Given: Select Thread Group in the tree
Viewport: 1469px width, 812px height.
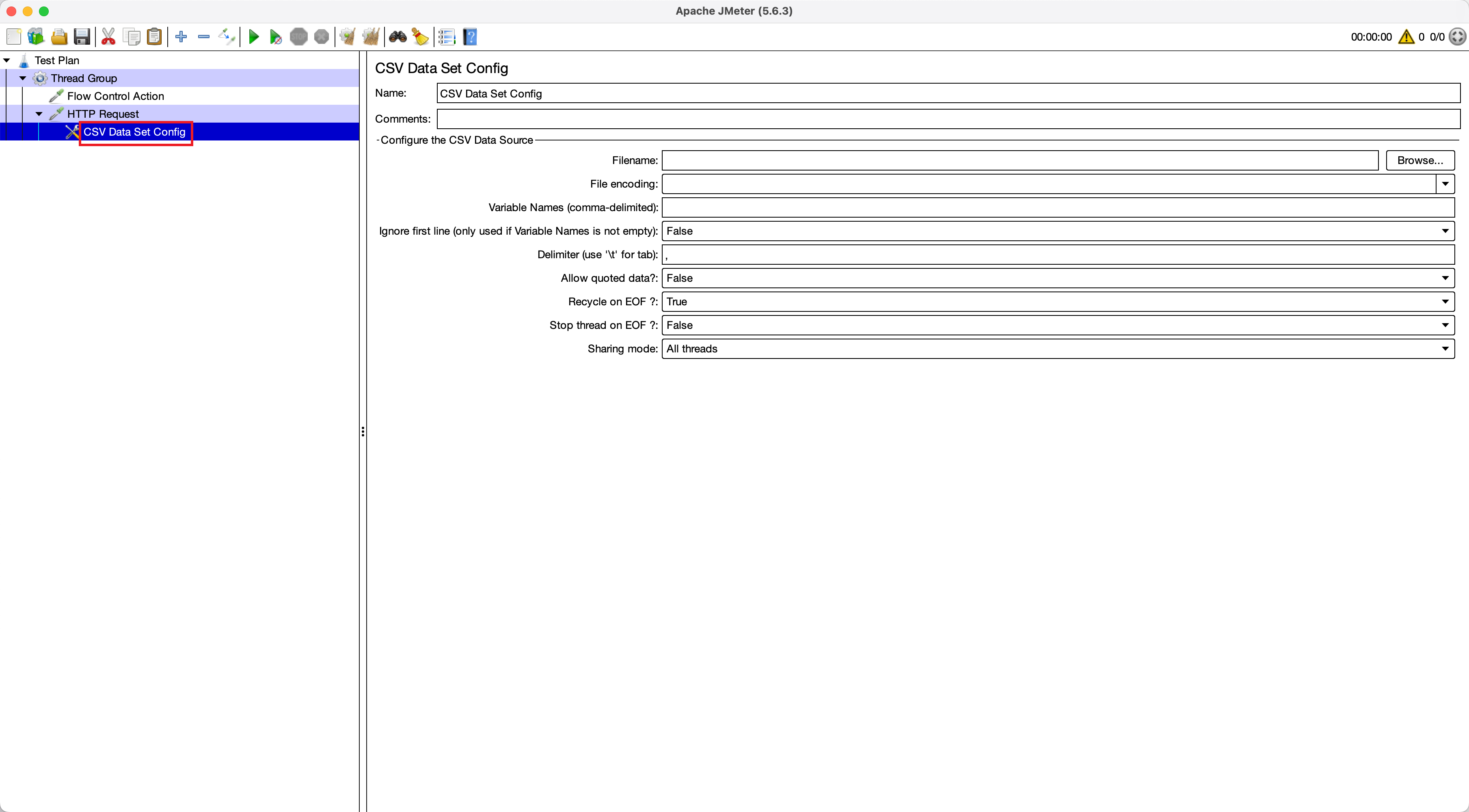Looking at the screenshot, I should coord(84,78).
